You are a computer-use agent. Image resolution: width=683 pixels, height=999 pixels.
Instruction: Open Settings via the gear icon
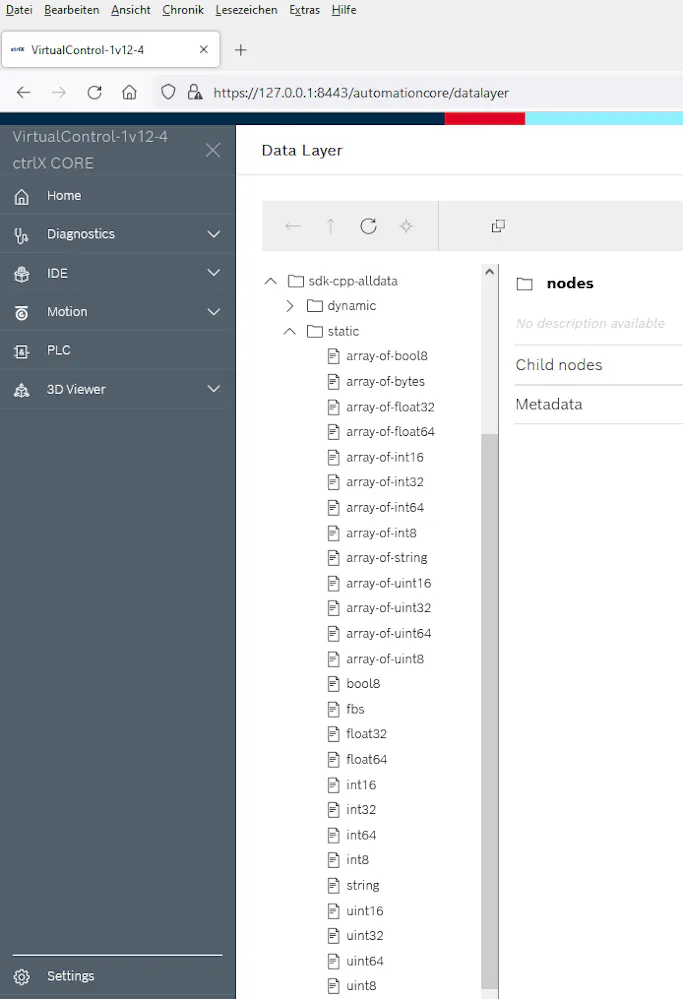point(22,976)
